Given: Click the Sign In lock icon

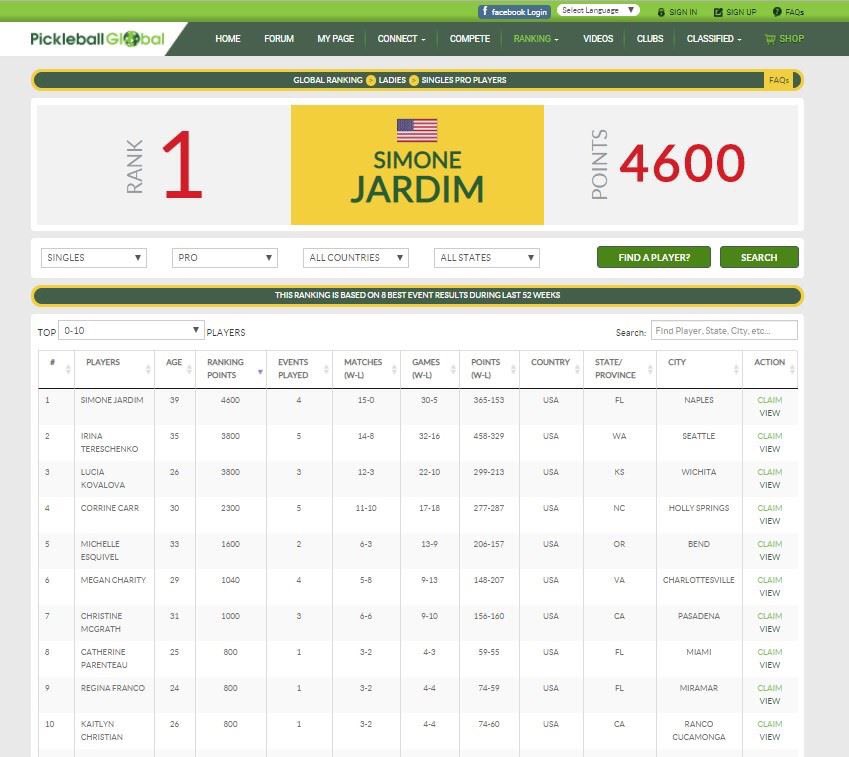Looking at the screenshot, I should [661, 12].
